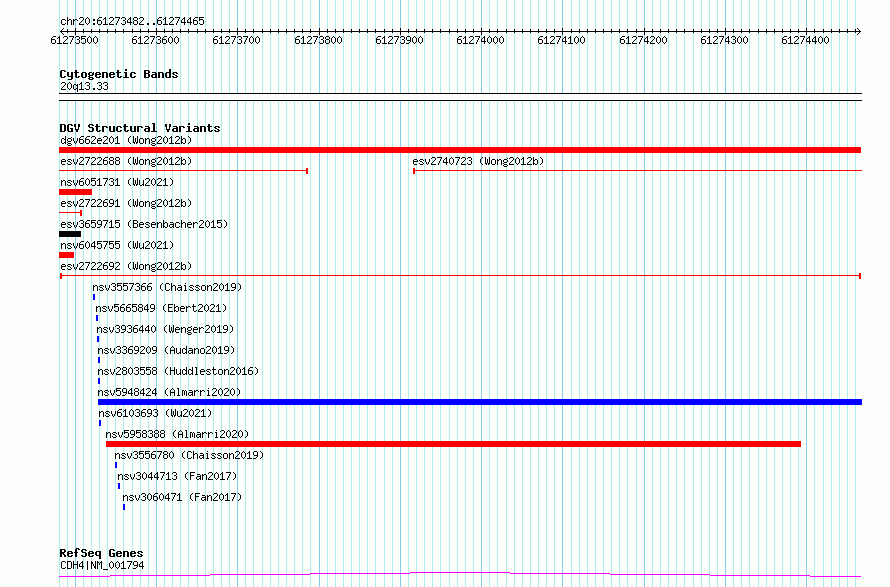Open esv3659715 (Besenbacher2015) variant details
890x587 pixels.
click(144, 224)
